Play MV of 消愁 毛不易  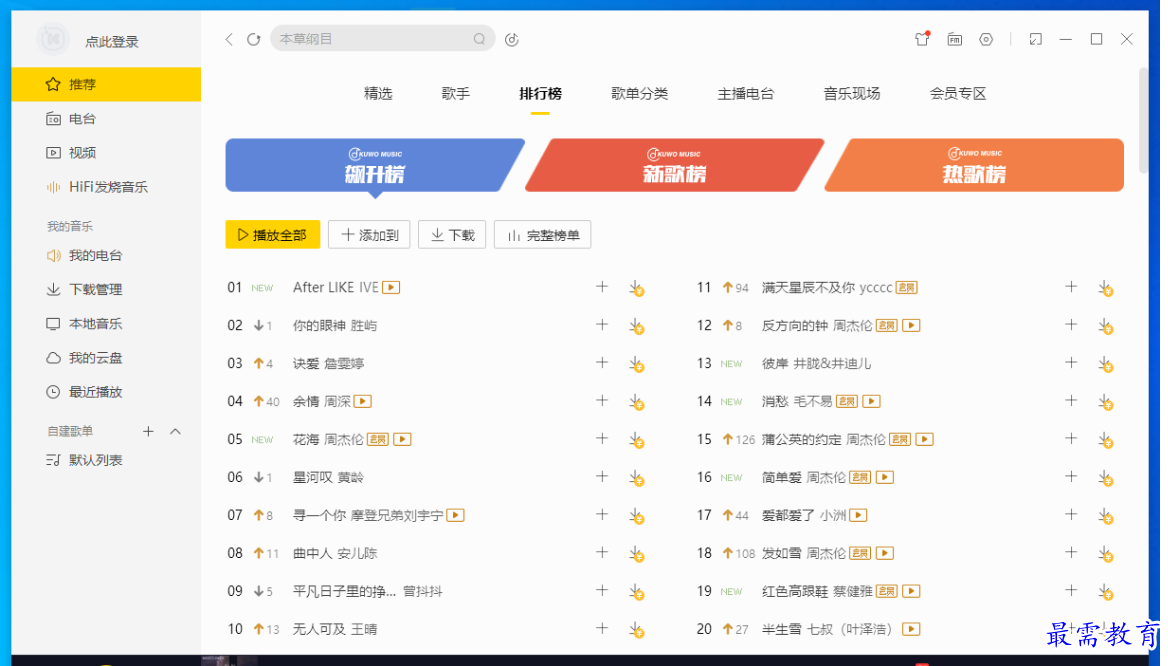coord(872,402)
